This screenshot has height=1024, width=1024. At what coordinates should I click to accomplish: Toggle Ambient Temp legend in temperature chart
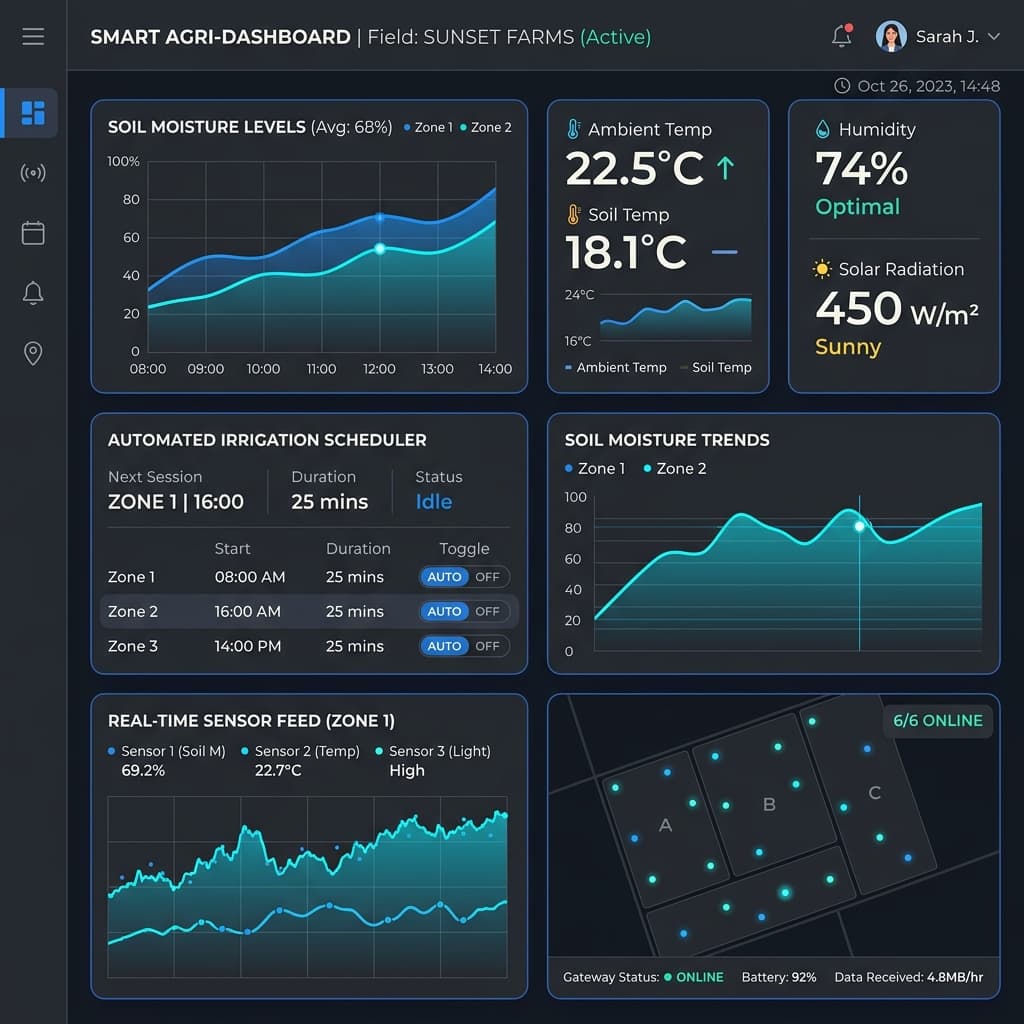615,368
